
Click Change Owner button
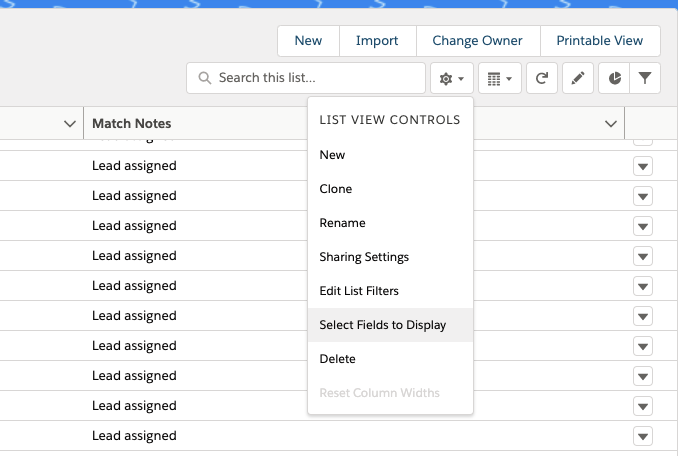coord(478,41)
